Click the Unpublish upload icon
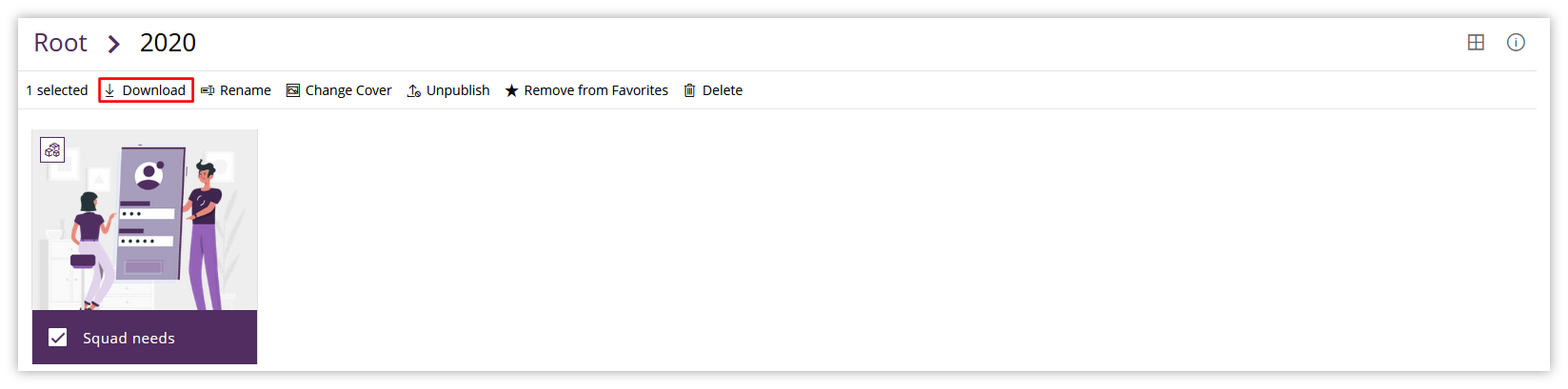1568x389 pixels. [414, 90]
